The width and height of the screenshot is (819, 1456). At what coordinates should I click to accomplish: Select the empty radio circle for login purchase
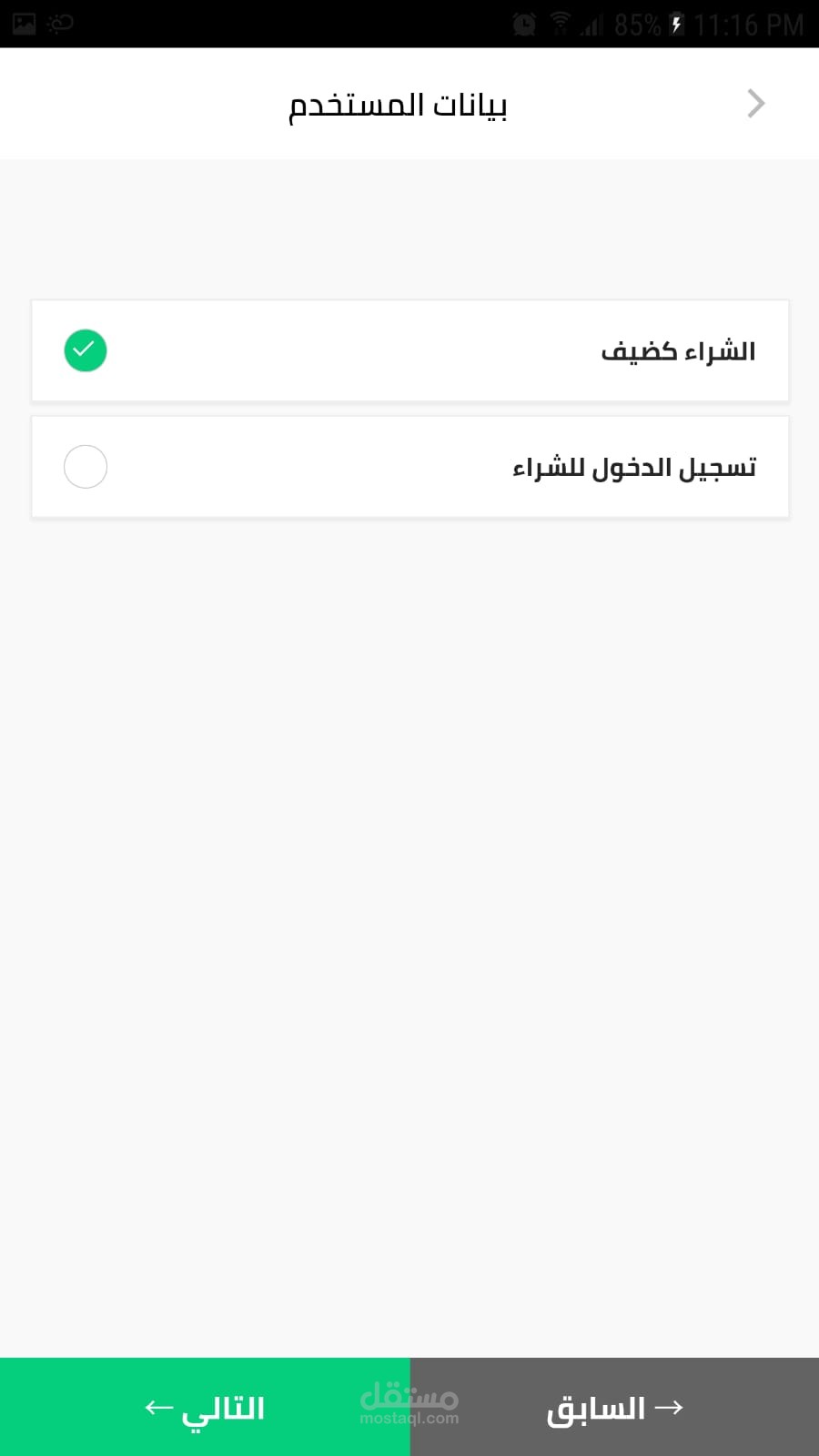pyautogui.click(x=86, y=467)
